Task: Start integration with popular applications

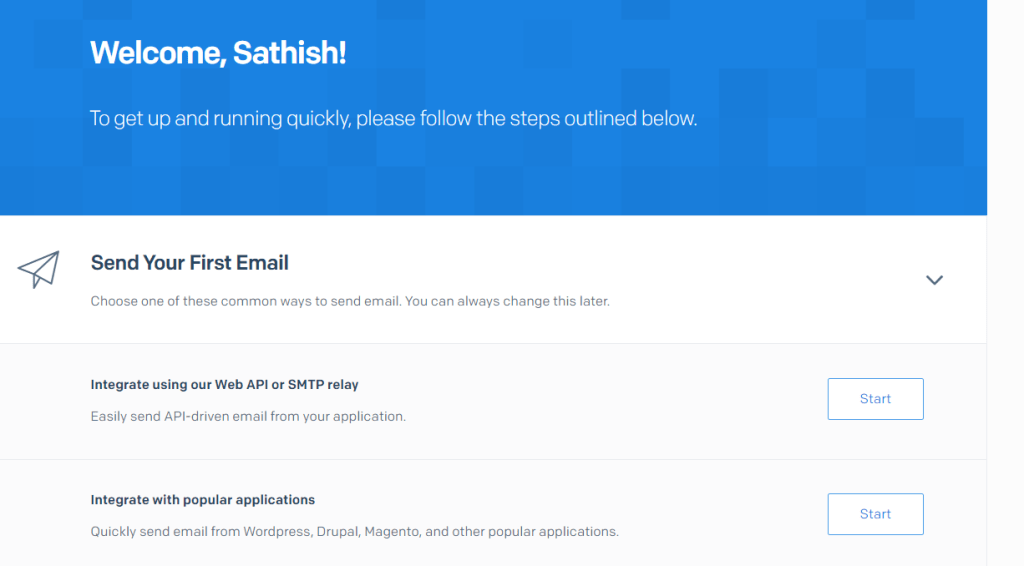Action: (875, 514)
